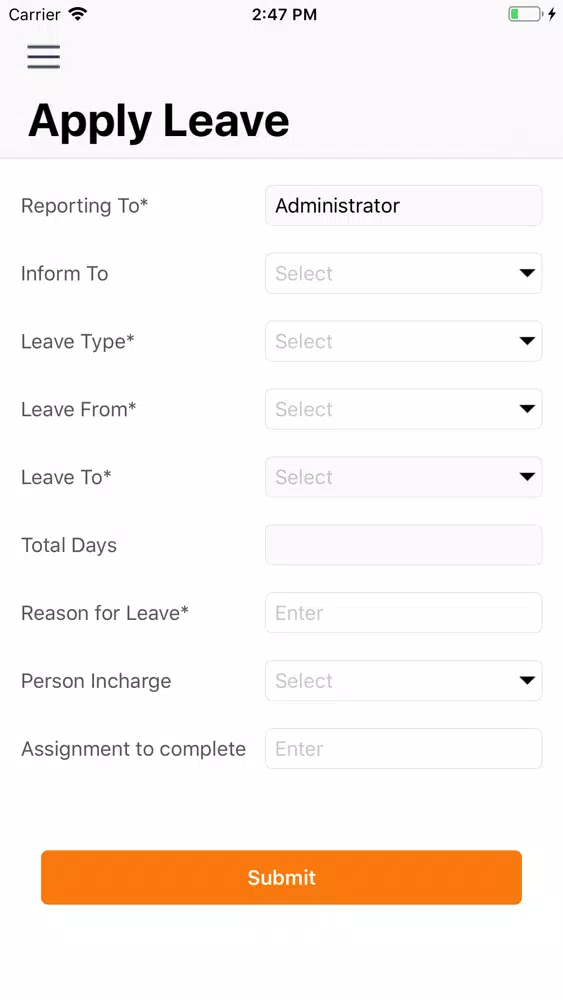Expand the Inform To select box

click(x=404, y=273)
